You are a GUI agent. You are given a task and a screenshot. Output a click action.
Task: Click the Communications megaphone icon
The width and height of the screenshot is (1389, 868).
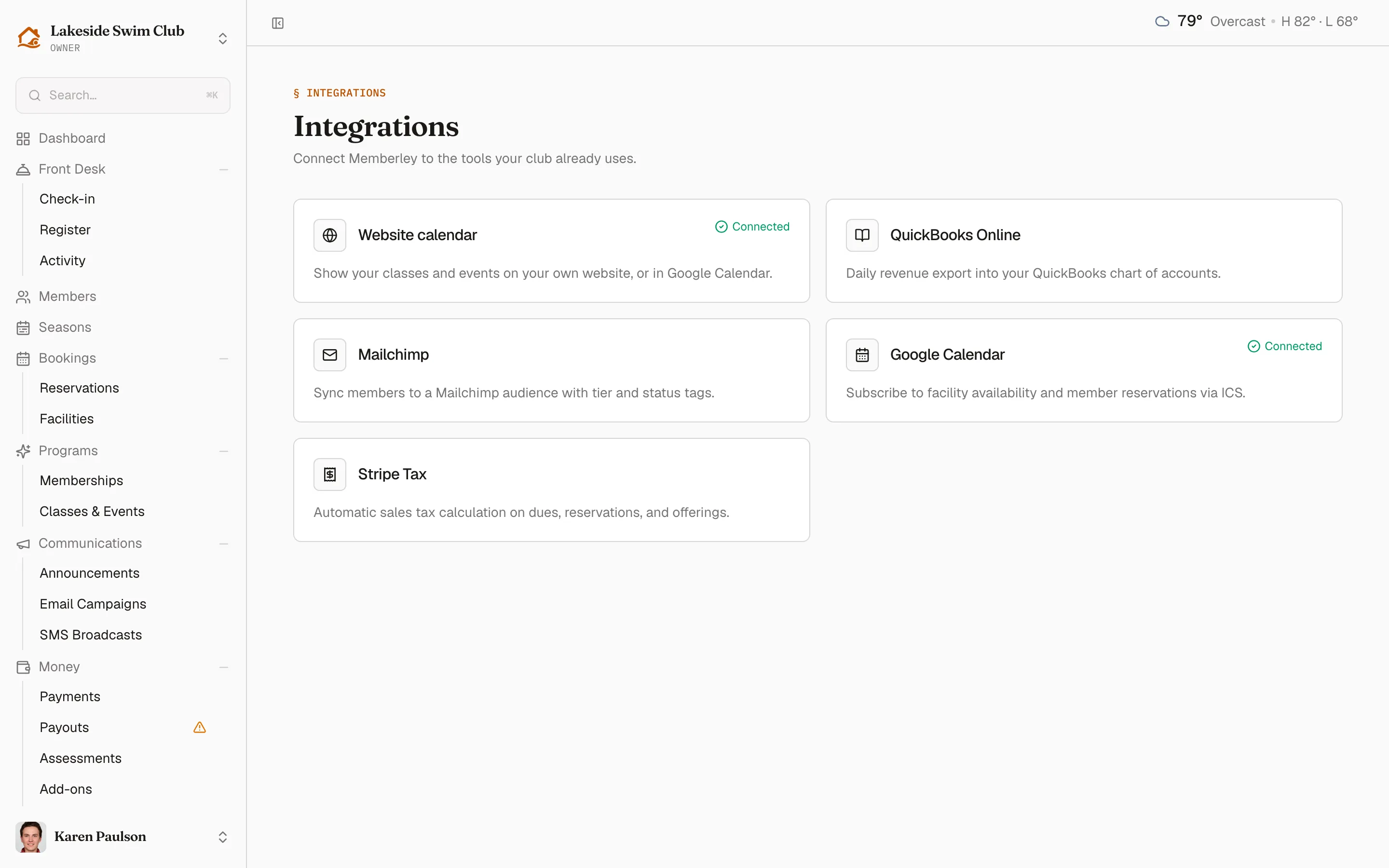tap(23, 543)
